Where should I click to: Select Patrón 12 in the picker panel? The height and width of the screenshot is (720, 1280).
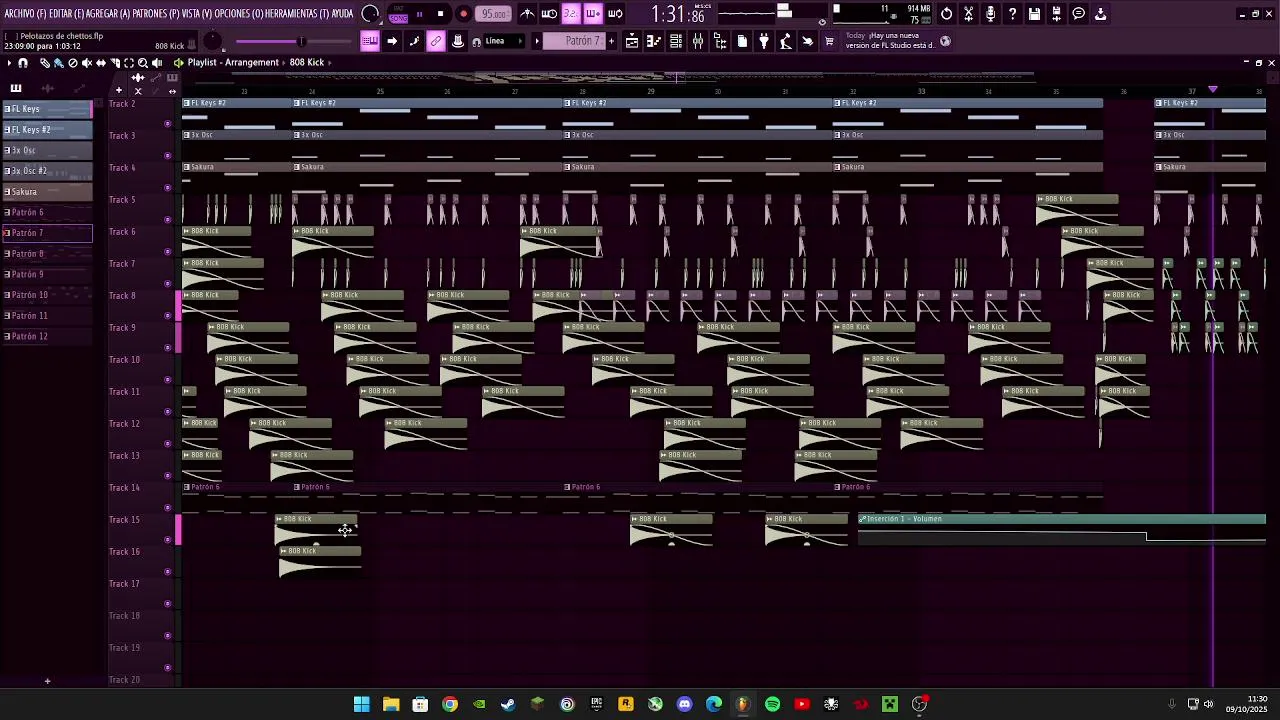(47, 336)
